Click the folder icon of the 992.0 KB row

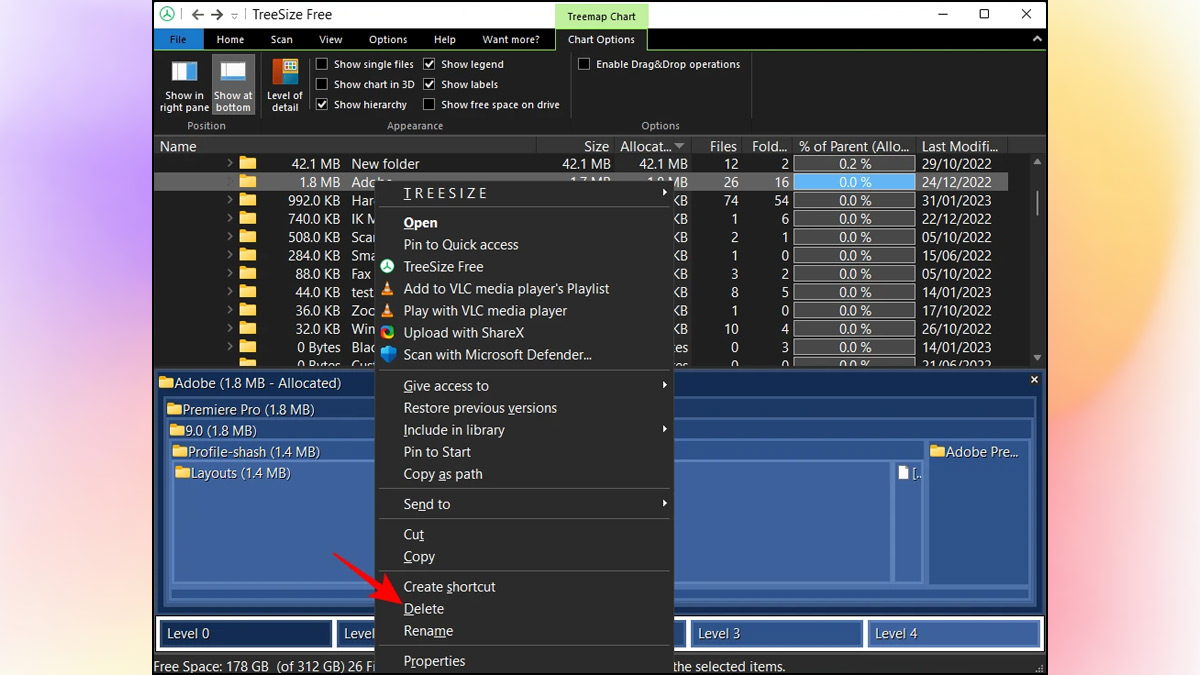[248, 200]
